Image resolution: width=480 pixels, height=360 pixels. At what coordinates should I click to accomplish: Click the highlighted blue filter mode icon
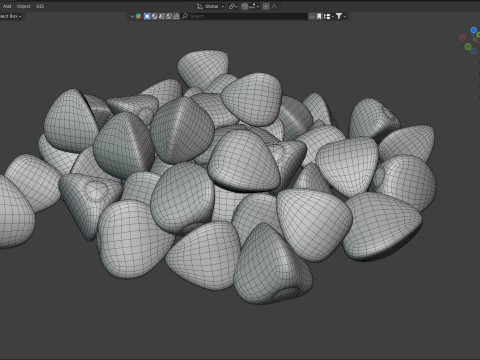click(147, 16)
